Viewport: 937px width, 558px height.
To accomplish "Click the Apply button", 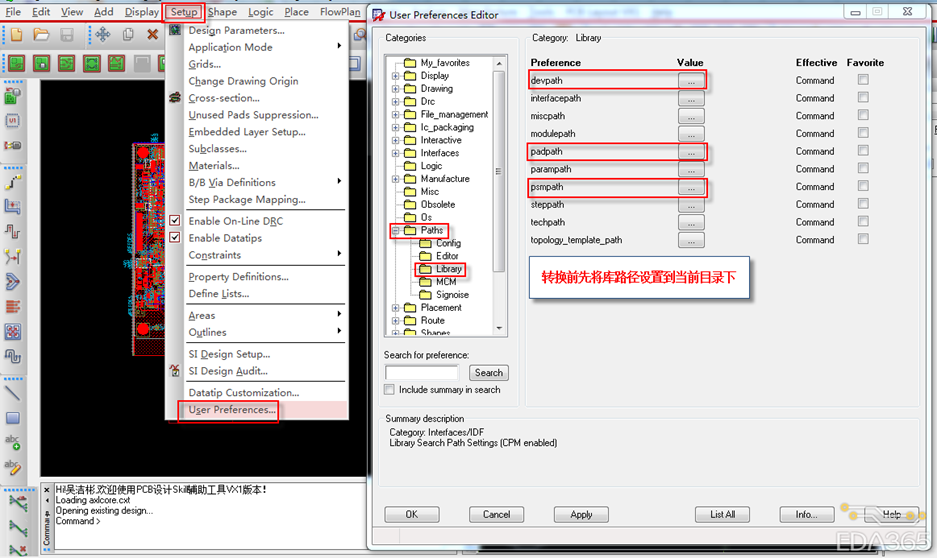I will click(x=581, y=514).
